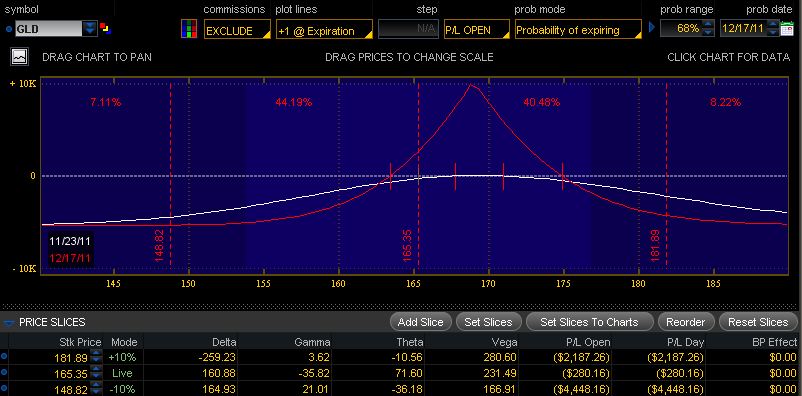The image size is (802, 396).
Task: Open the plot lines +1 @ Expiration dropdown
Action: [324, 30]
